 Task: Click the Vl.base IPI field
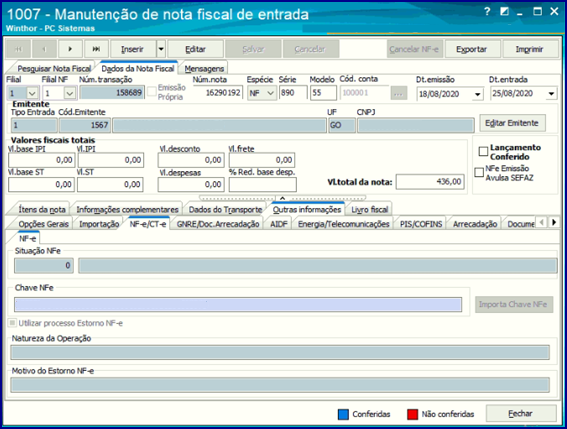pos(41,160)
